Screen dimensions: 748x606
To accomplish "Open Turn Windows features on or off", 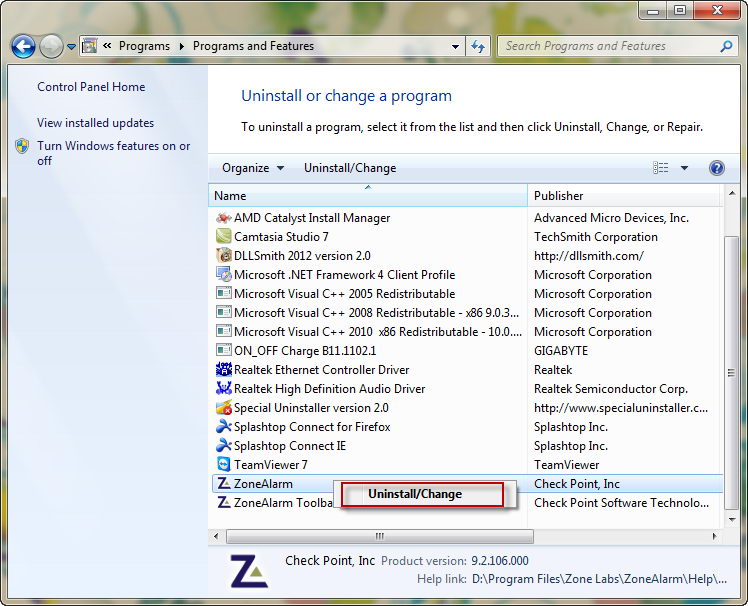I will pos(114,153).
